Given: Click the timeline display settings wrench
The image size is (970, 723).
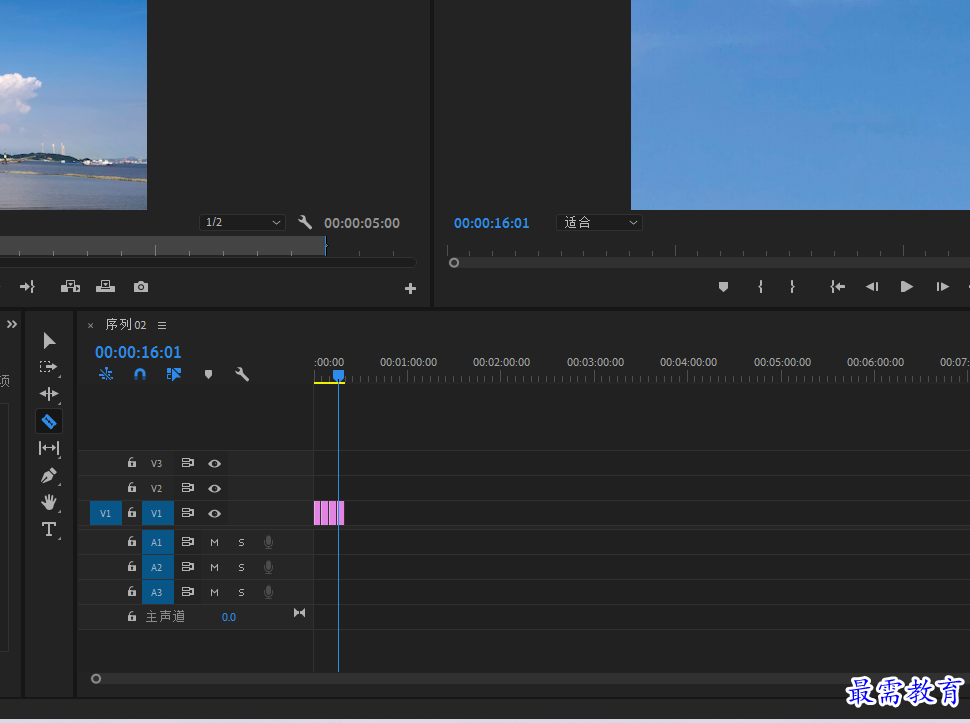Looking at the screenshot, I should (242, 374).
